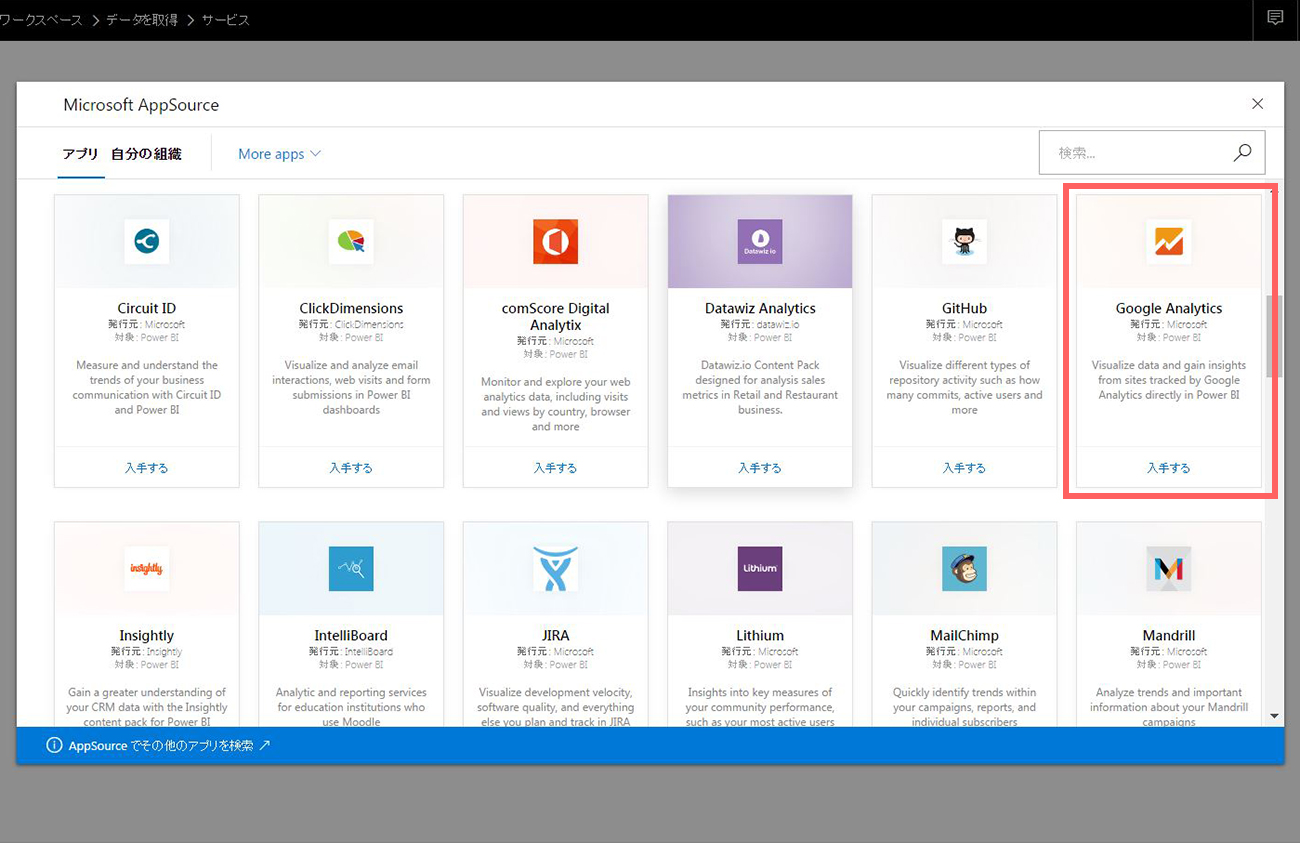Click the IntelliBoard title text
The image size is (1300, 843).
(x=351, y=635)
